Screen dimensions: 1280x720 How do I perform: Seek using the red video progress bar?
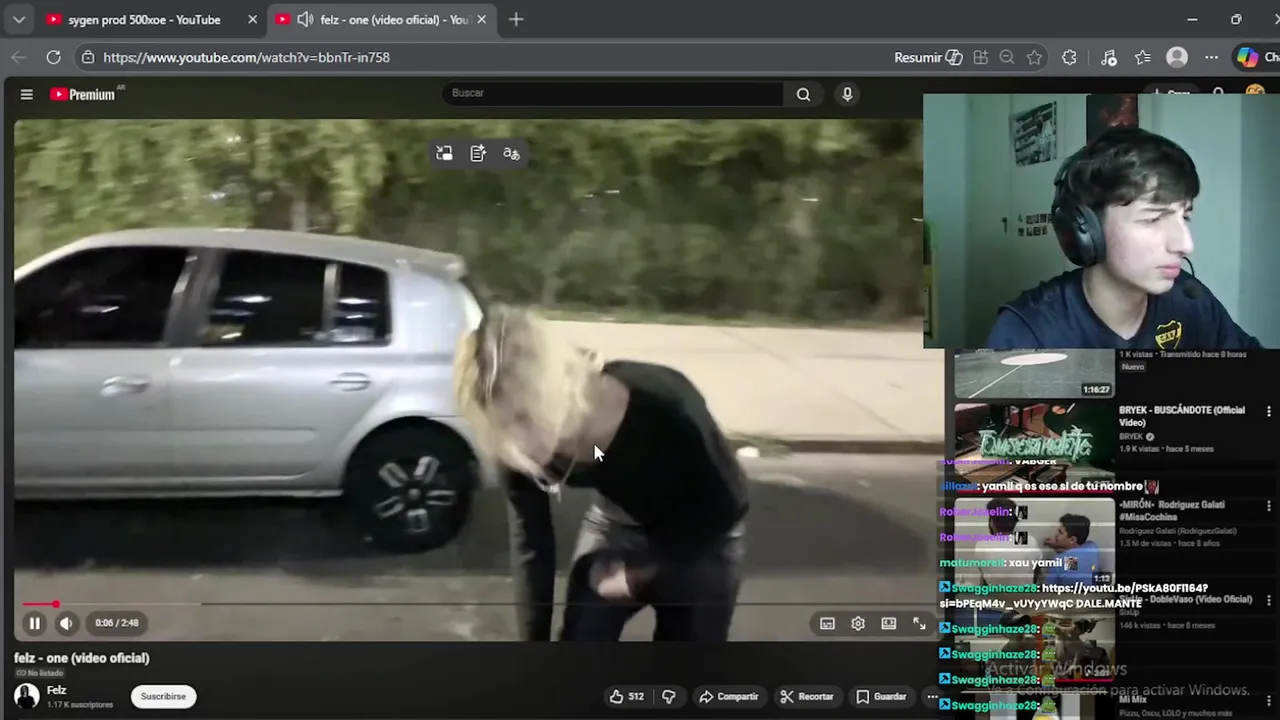[470, 604]
